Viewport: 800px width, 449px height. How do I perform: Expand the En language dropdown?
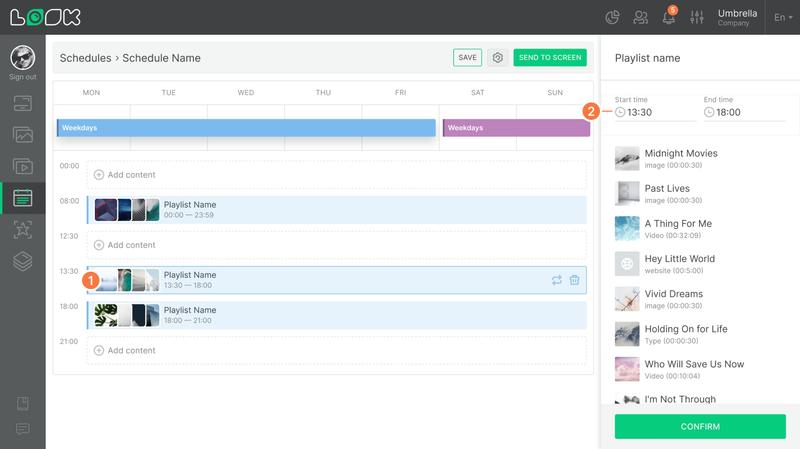point(783,17)
